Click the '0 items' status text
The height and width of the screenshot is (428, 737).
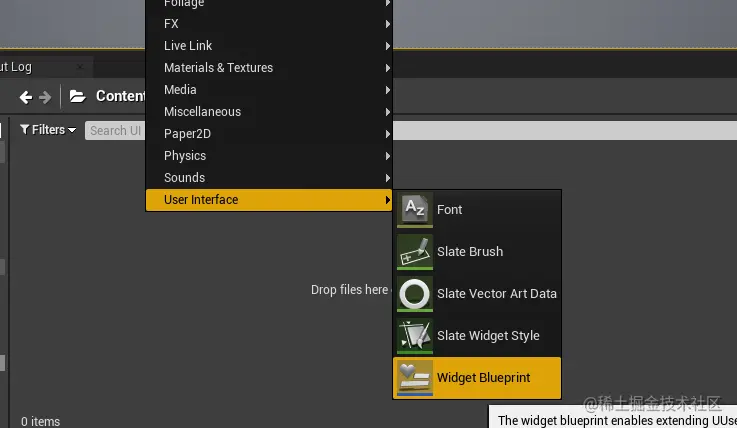pos(40,421)
